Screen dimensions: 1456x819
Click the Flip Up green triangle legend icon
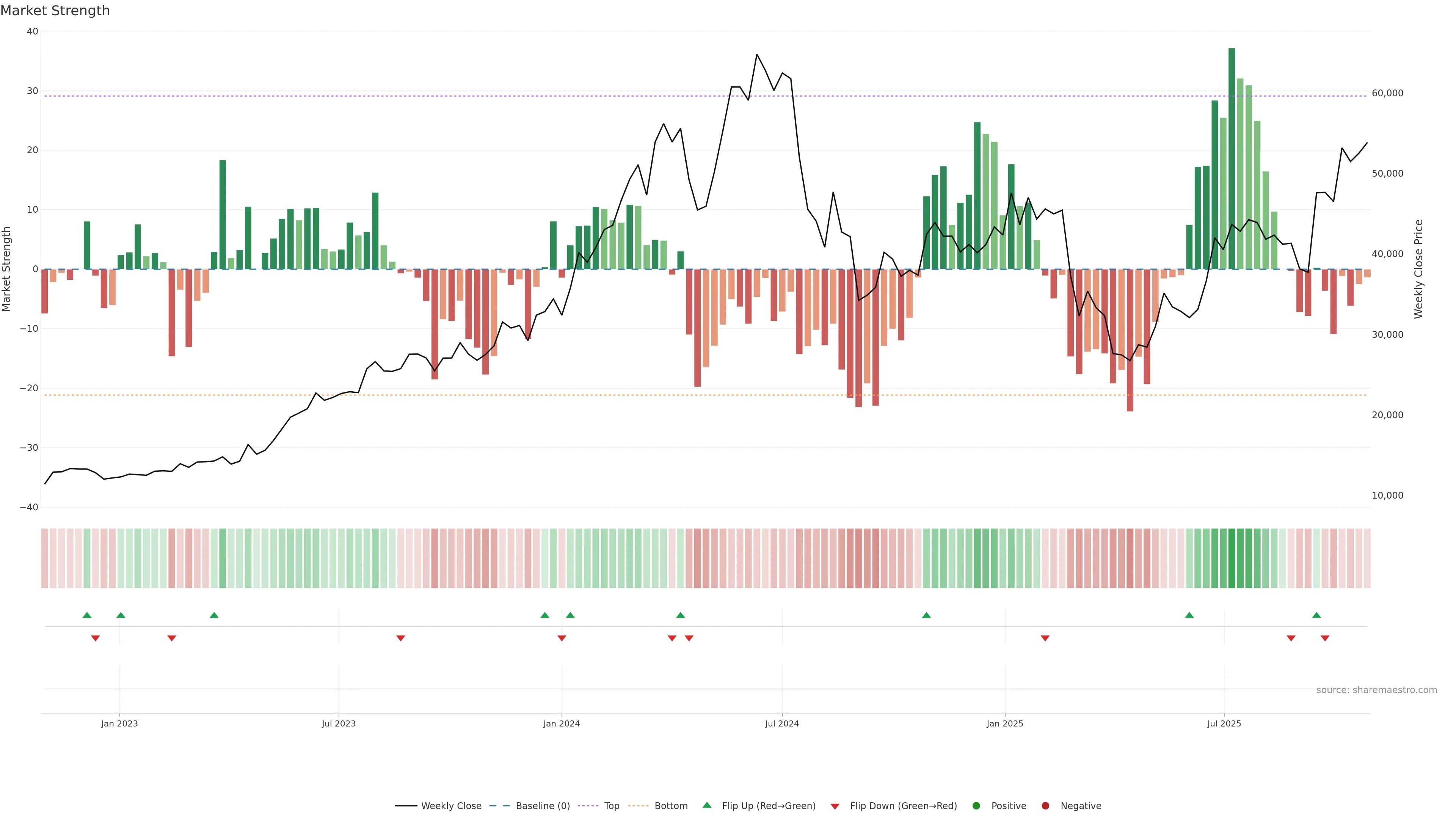706,805
